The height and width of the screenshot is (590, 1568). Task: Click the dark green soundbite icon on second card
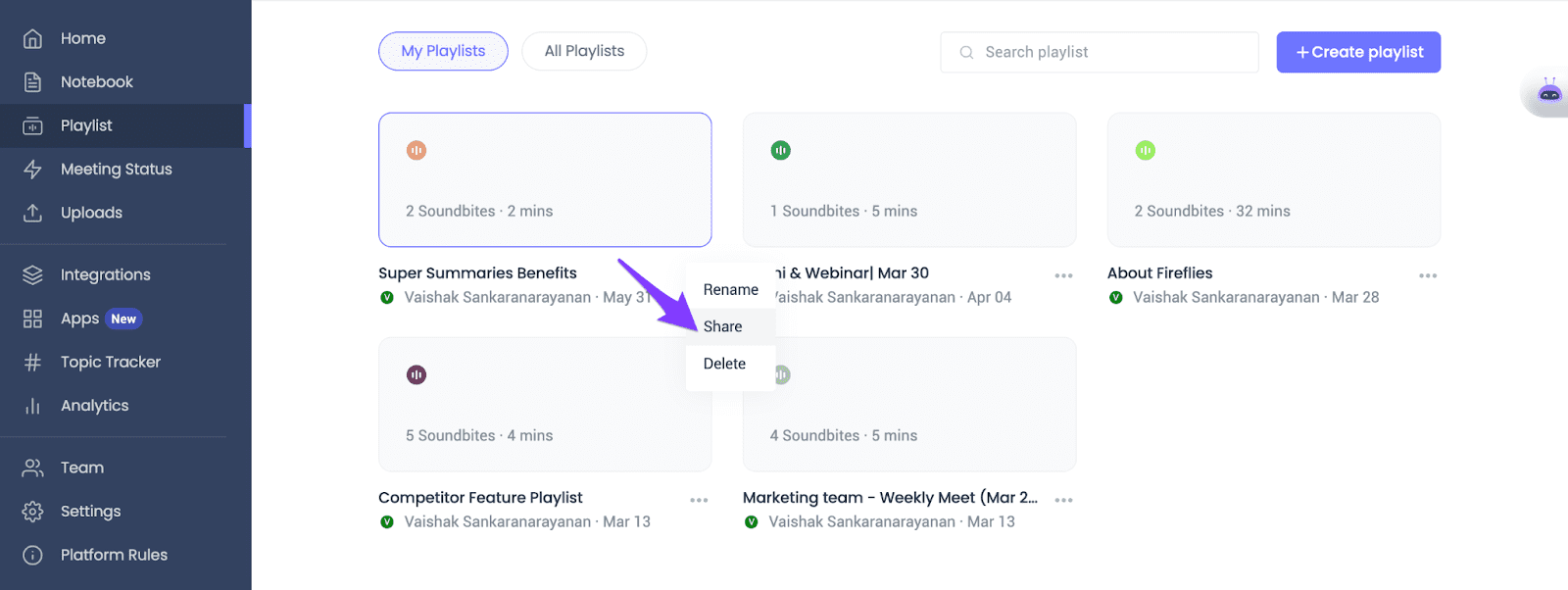click(781, 150)
